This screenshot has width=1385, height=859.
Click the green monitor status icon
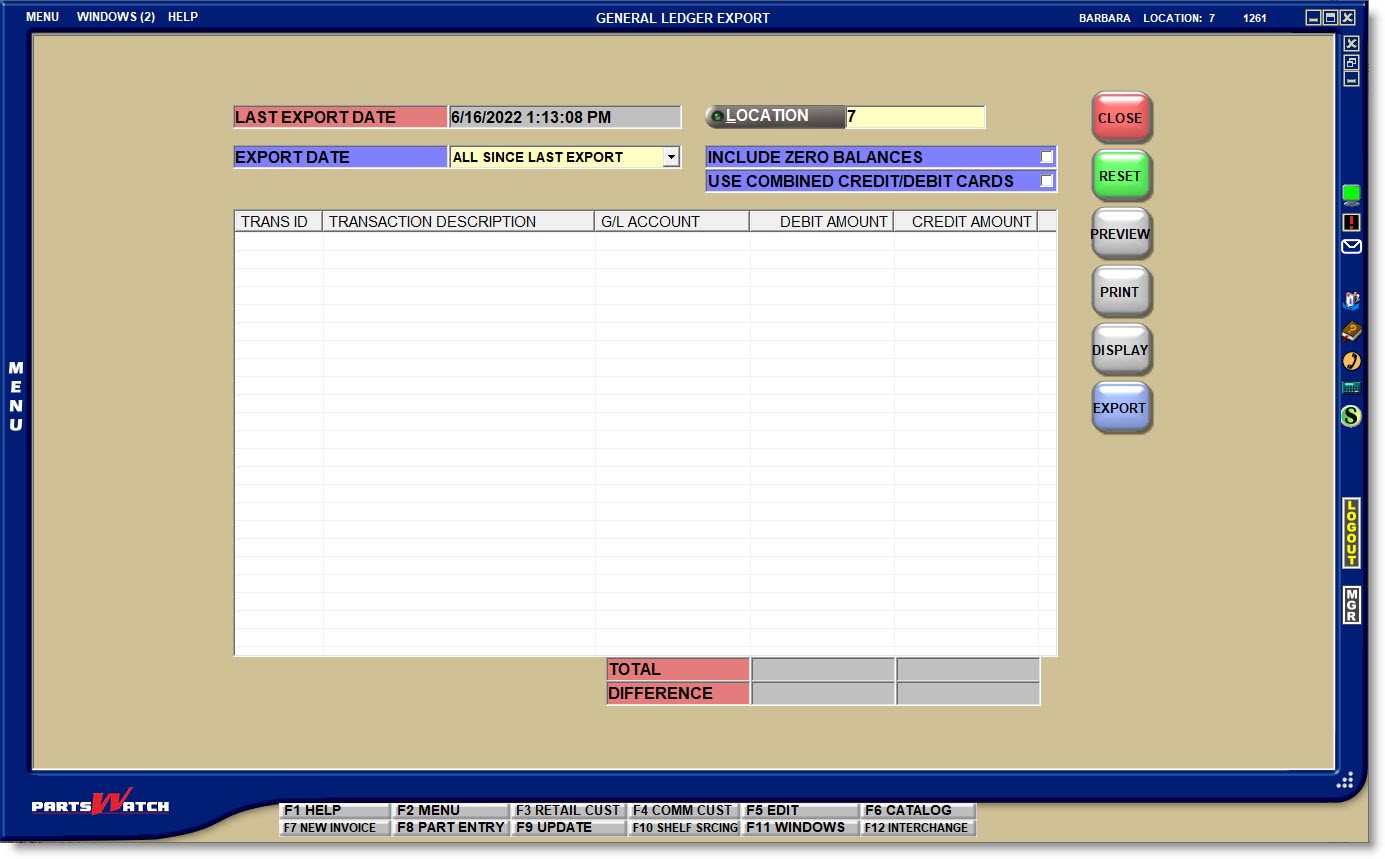pyautogui.click(x=1351, y=194)
